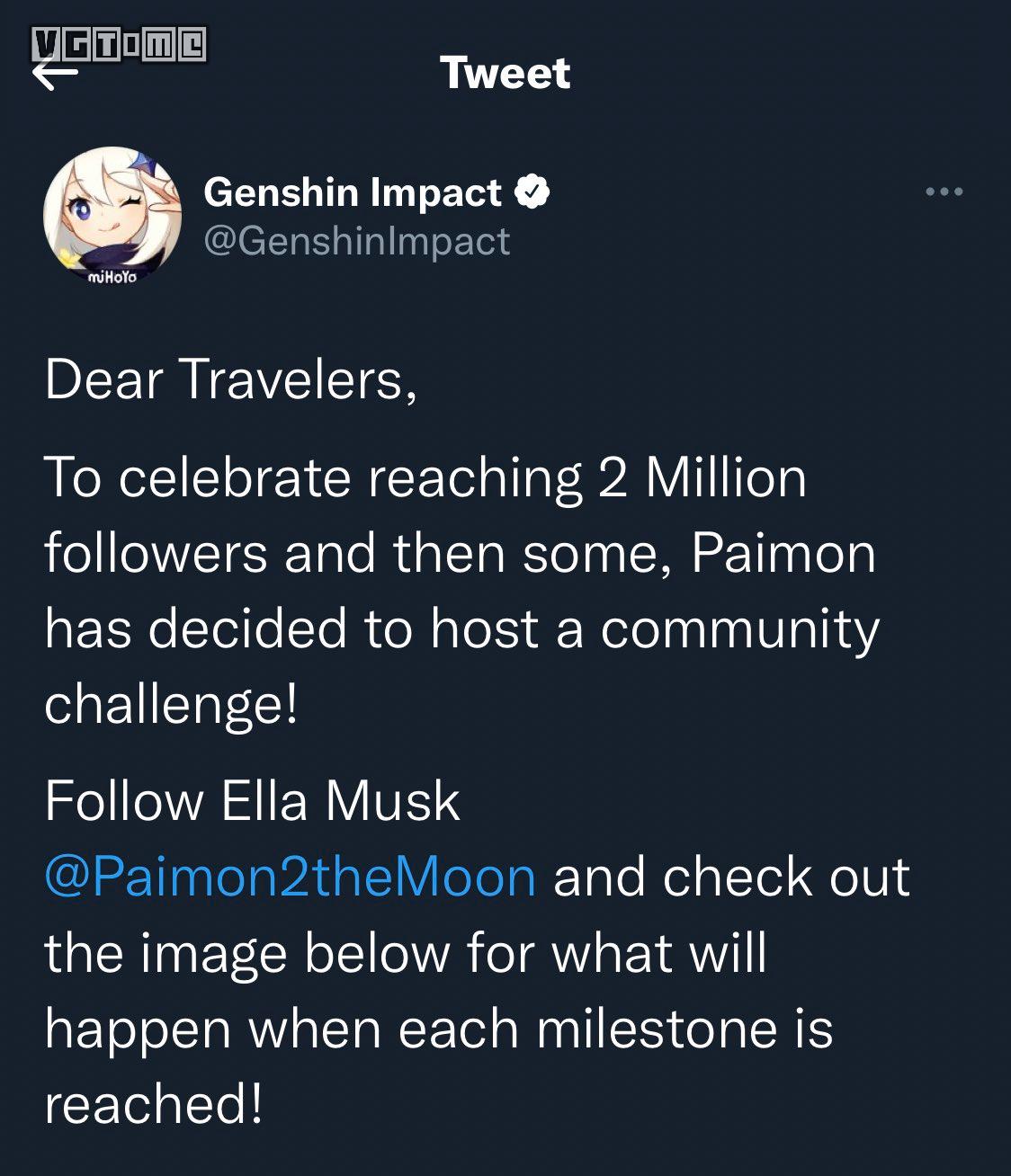Click the final word "reached!"
The height and width of the screenshot is (1176, 1011).
pyautogui.click(x=154, y=1104)
